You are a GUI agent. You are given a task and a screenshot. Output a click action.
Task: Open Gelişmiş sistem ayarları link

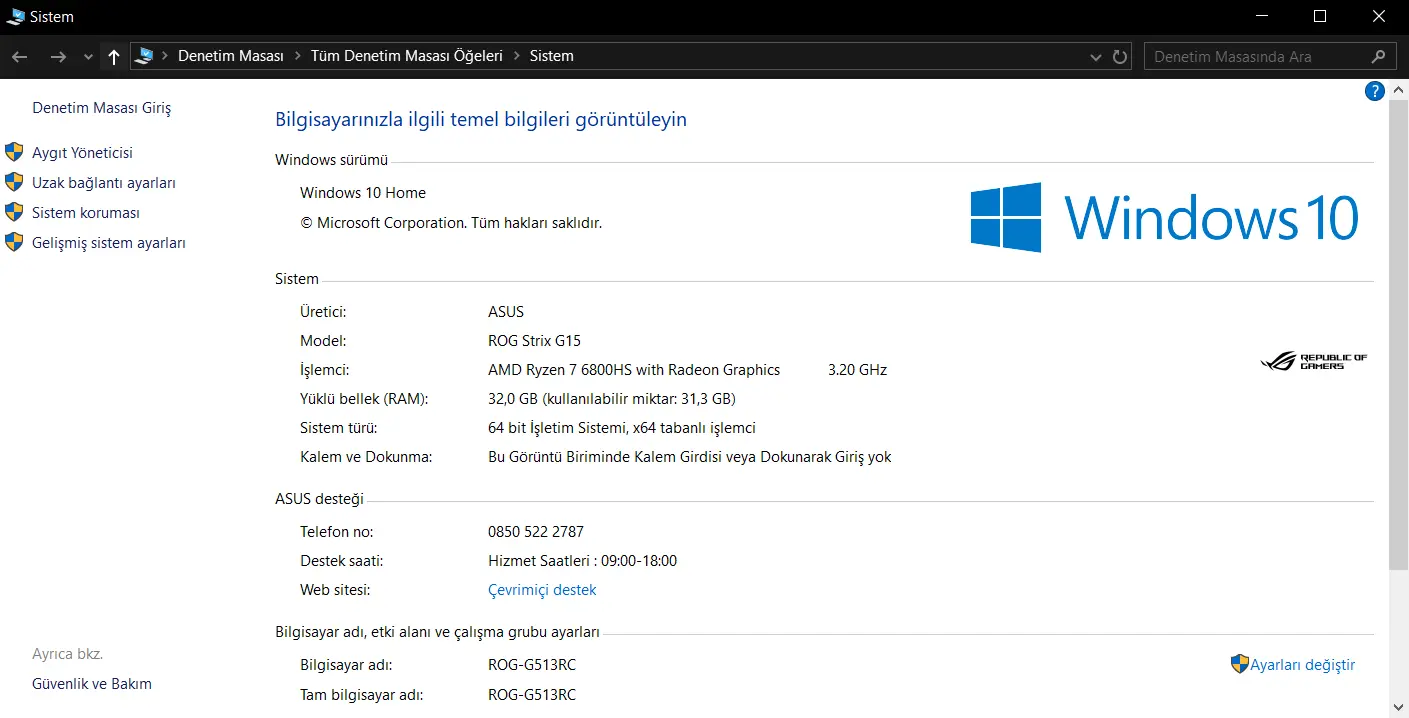[109, 243]
